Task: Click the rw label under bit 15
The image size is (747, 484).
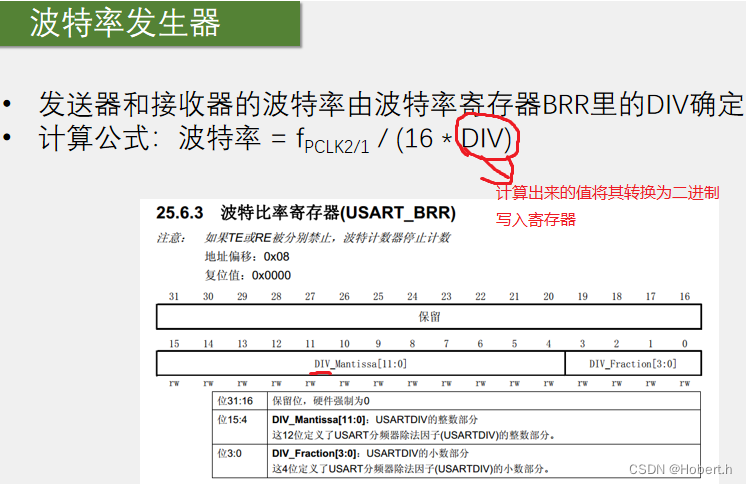Action: click(x=174, y=383)
